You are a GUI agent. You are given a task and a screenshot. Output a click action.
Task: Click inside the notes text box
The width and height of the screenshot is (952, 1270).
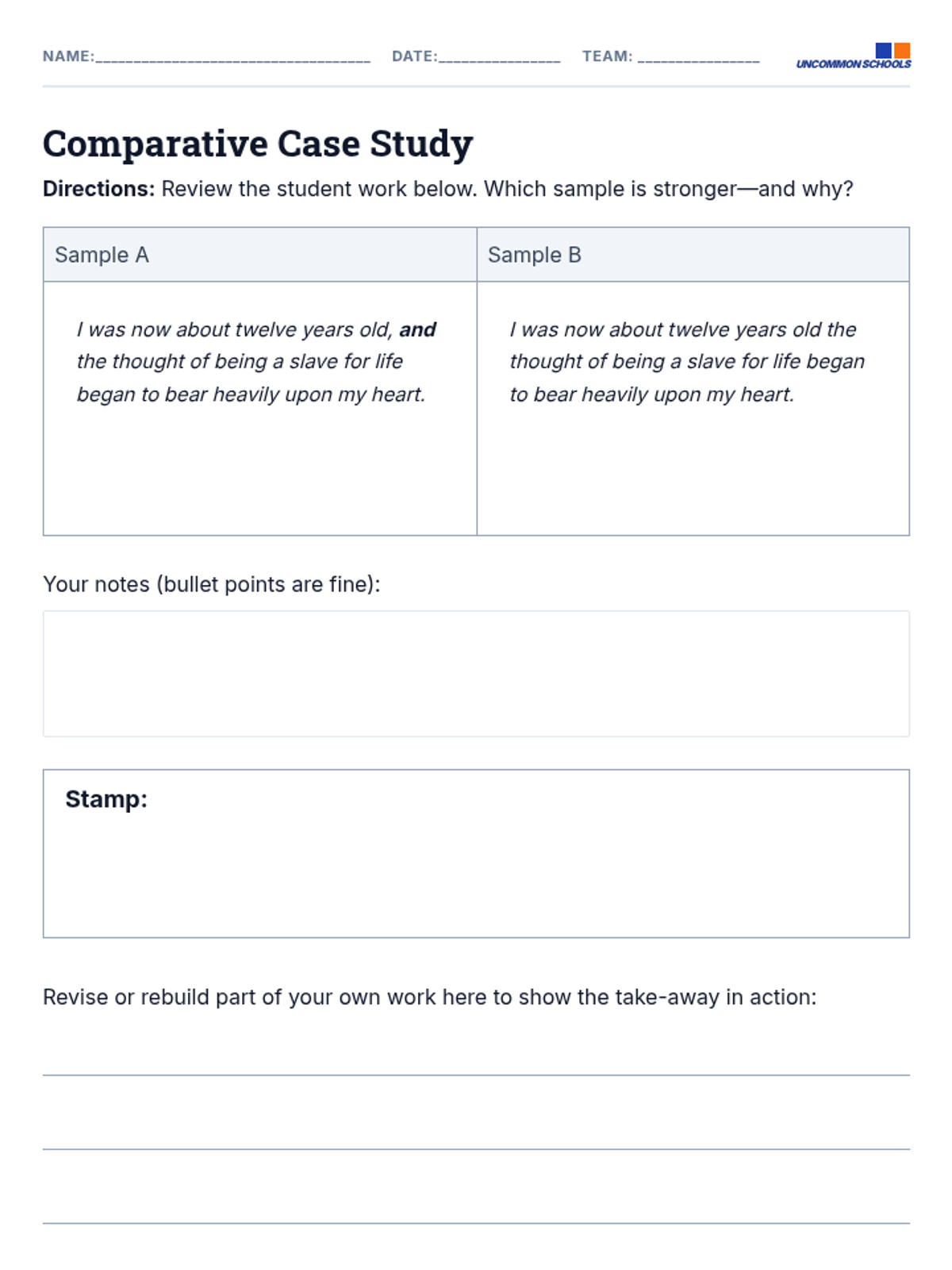pyautogui.click(x=476, y=673)
